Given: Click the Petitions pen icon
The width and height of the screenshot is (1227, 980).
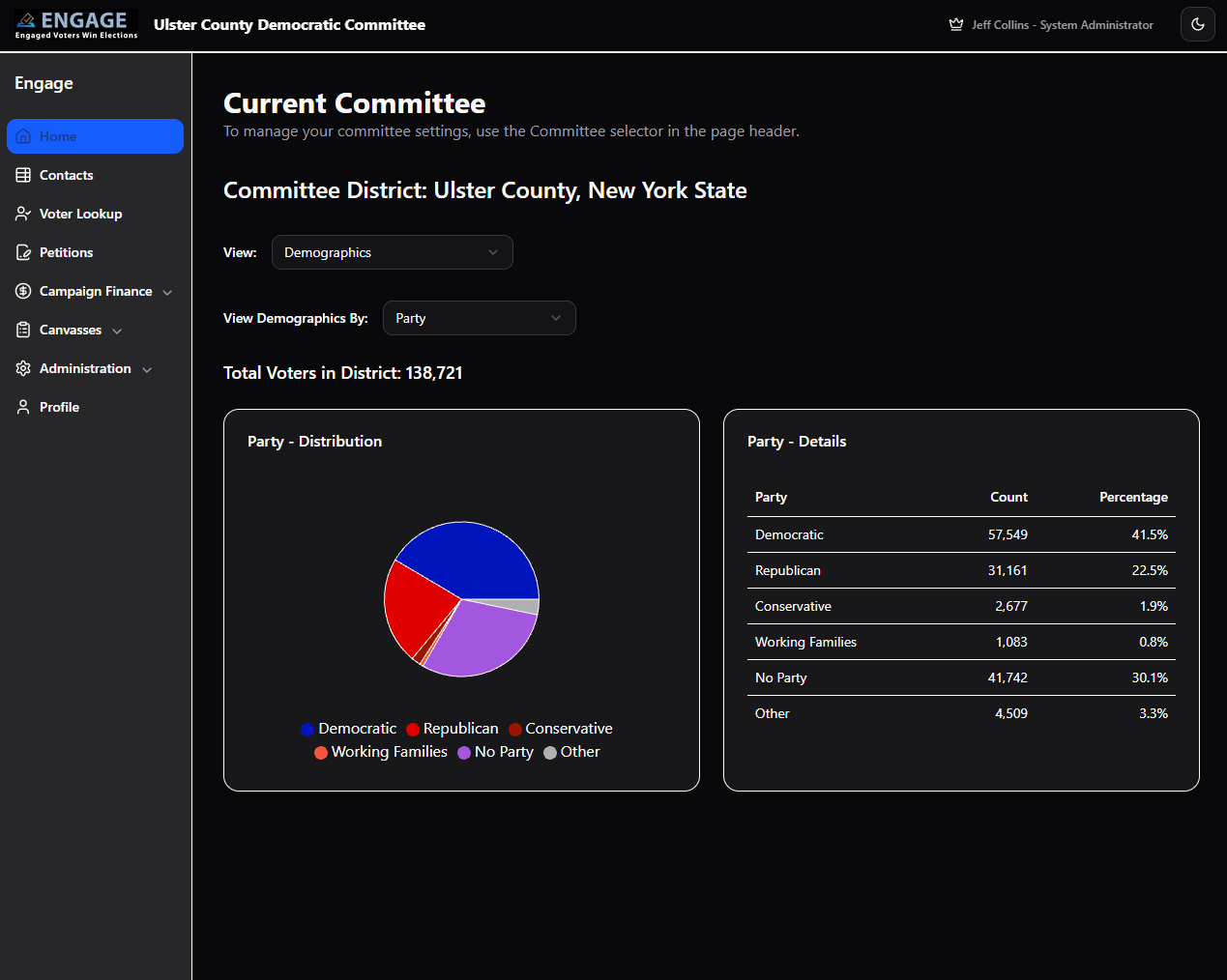Looking at the screenshot, I should [x=23, y=252].
